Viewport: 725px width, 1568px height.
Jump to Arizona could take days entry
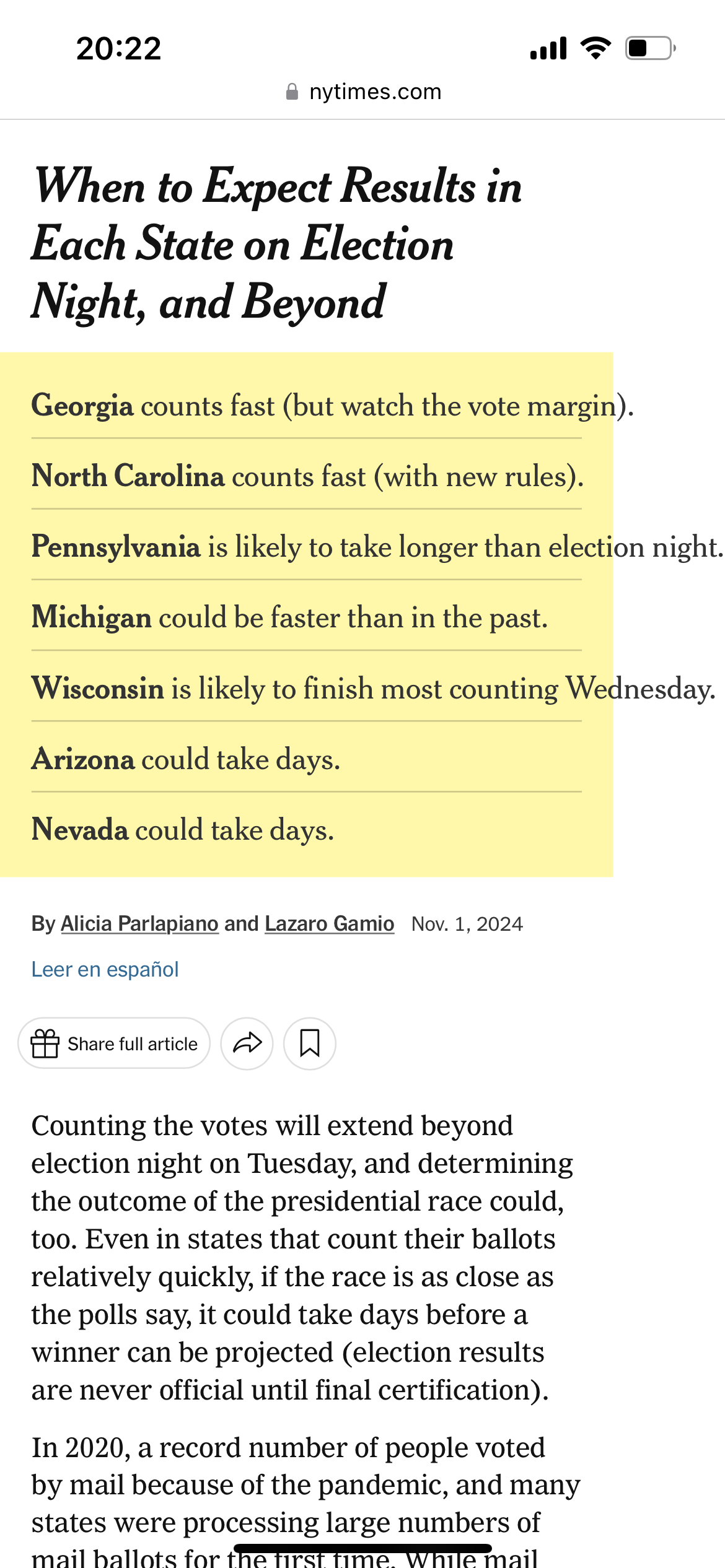click(186, 759)
